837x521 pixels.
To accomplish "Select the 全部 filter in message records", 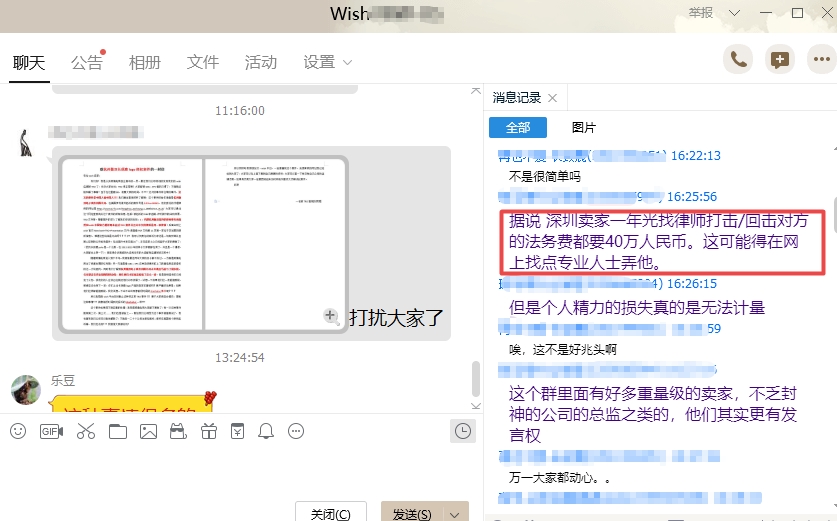I will point(518,128).
